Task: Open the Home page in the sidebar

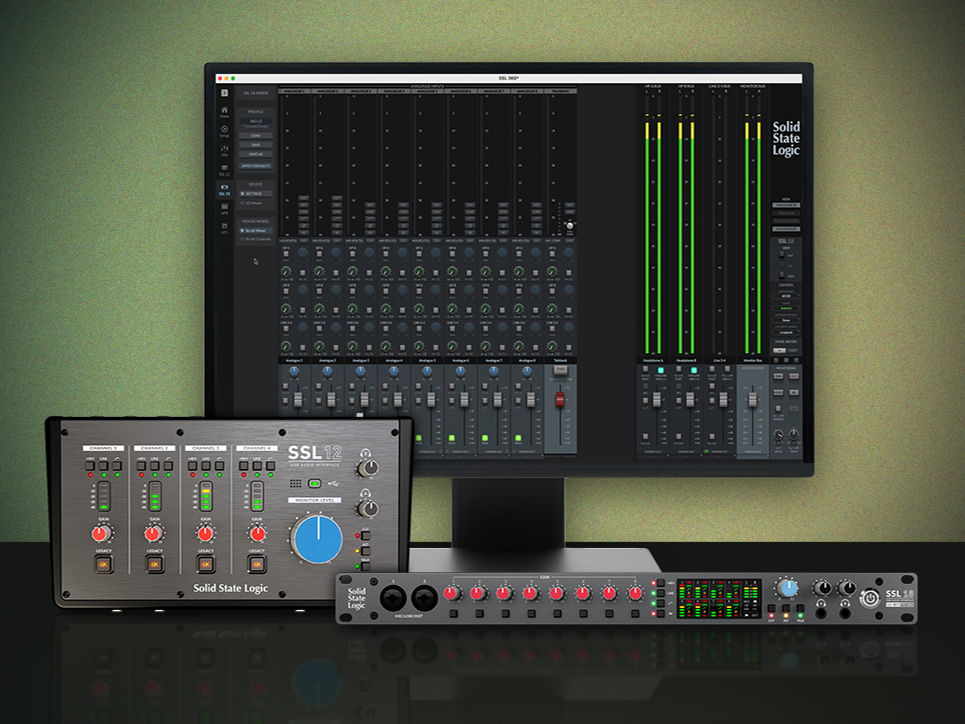Action: (224, 110)
